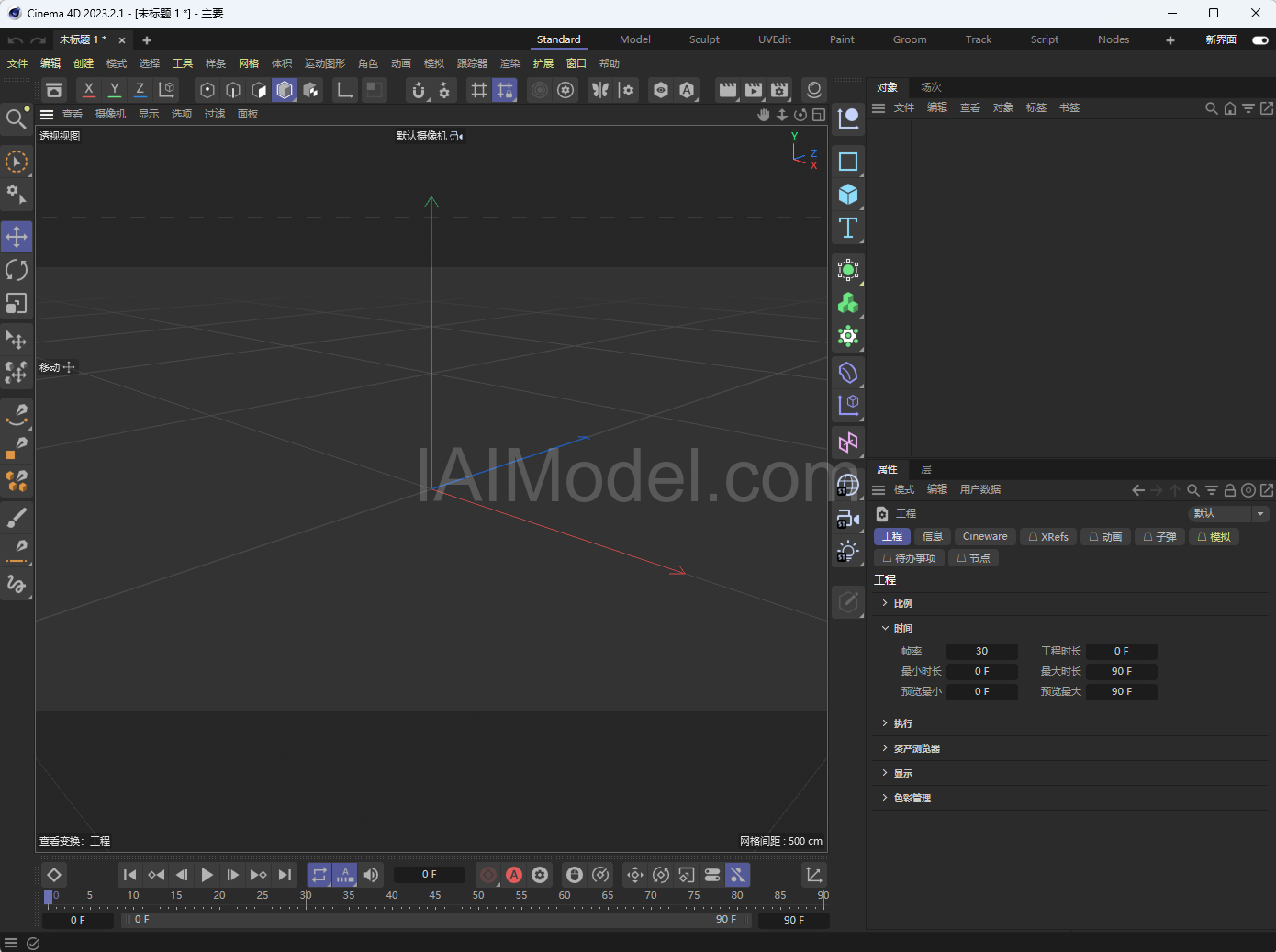Screen dimensions: 1276x952
Task: Open the XRefs project tab
Action: coord(1048,537)
